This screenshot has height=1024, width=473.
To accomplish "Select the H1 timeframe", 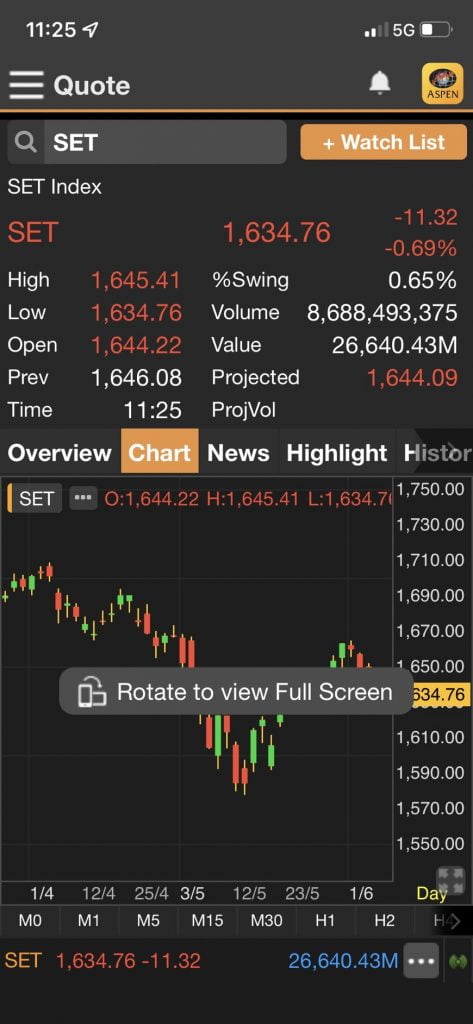I will click(325, 920).
